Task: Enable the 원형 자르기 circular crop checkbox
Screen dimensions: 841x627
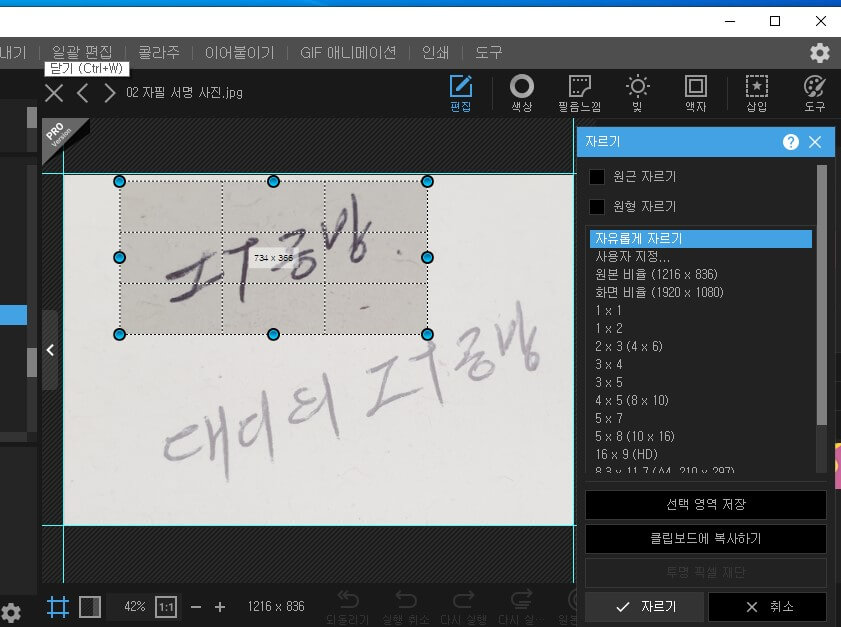Action: 597,206
